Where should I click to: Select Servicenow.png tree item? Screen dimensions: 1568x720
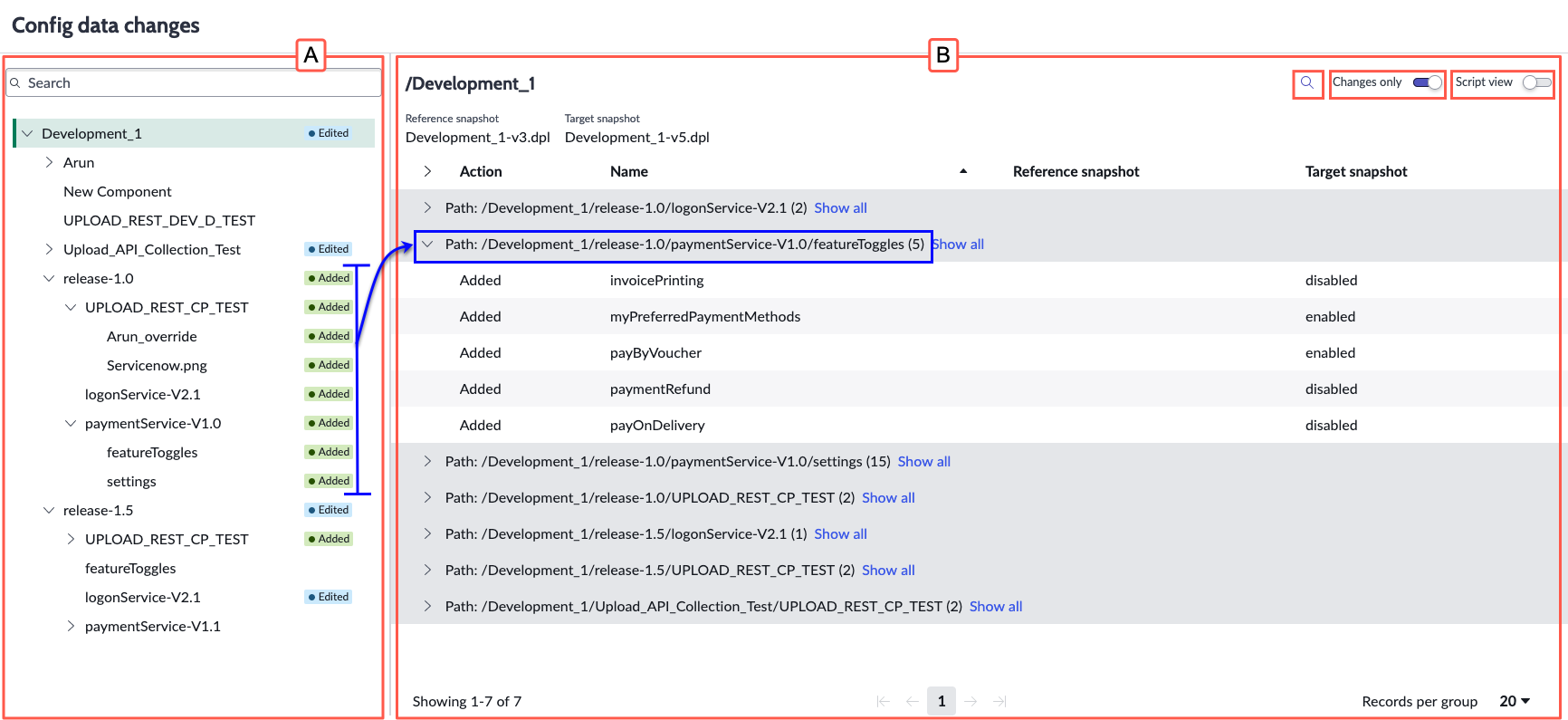pyautogui.click(x=157, y=365)
